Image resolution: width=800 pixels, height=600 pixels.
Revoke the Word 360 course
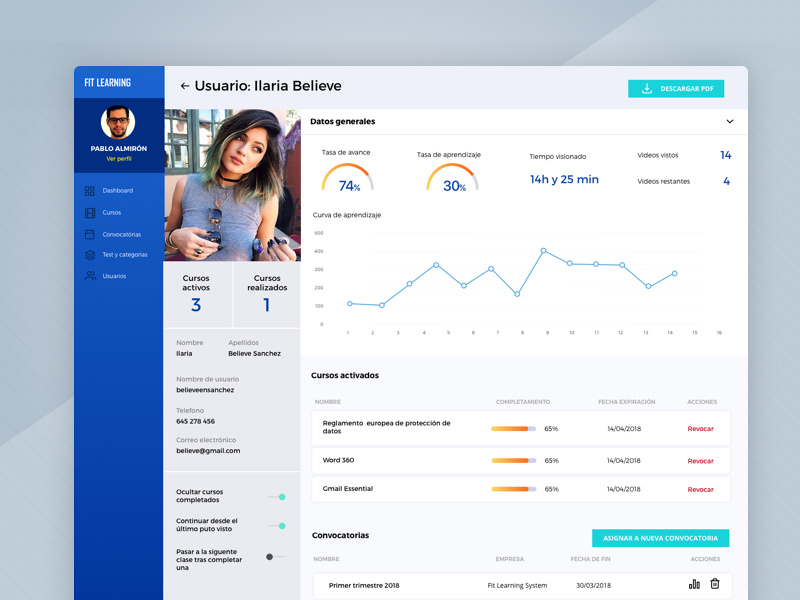(x=701, y=461)
